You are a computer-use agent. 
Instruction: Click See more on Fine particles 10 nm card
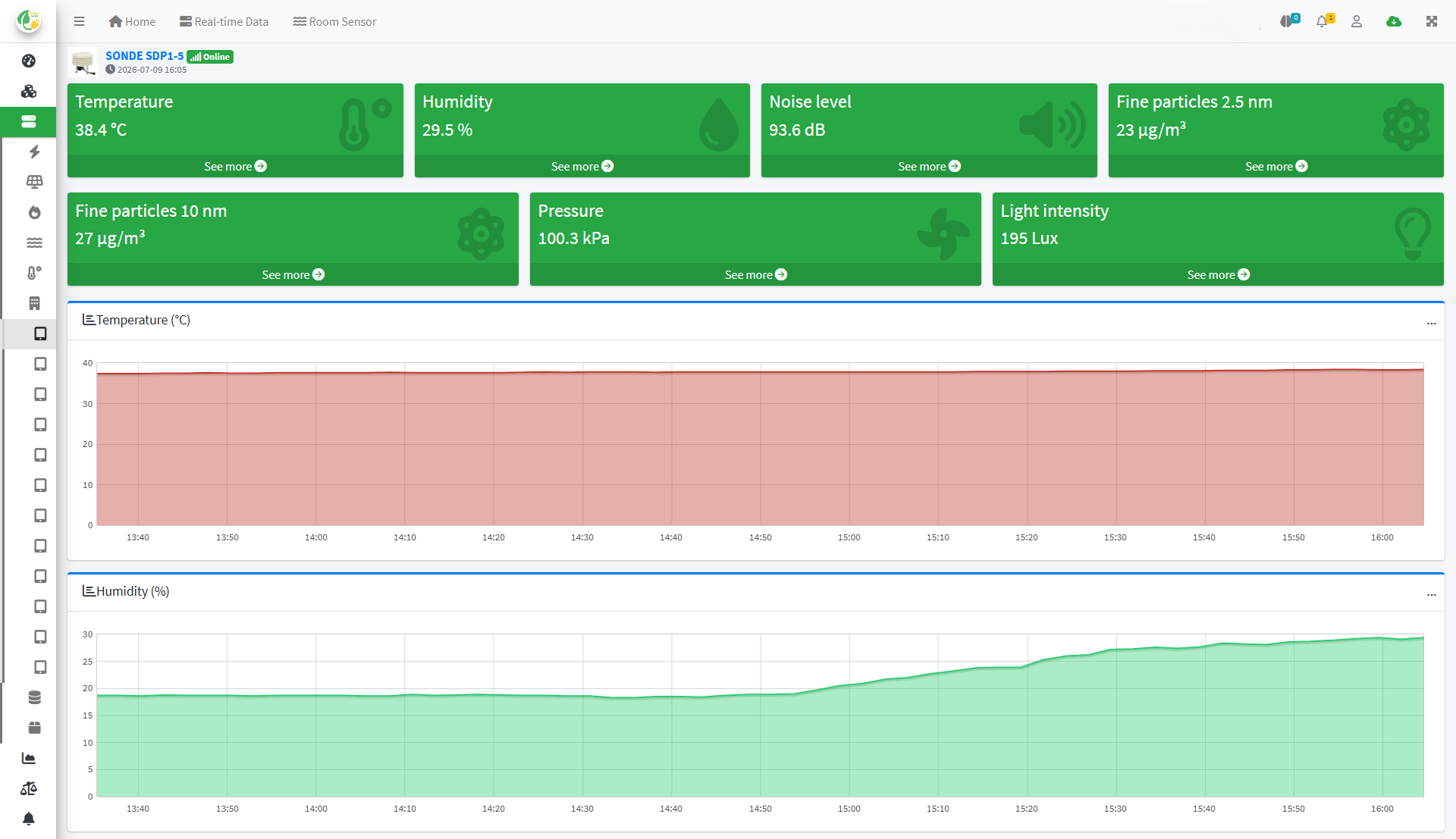(x=293, y=274)
